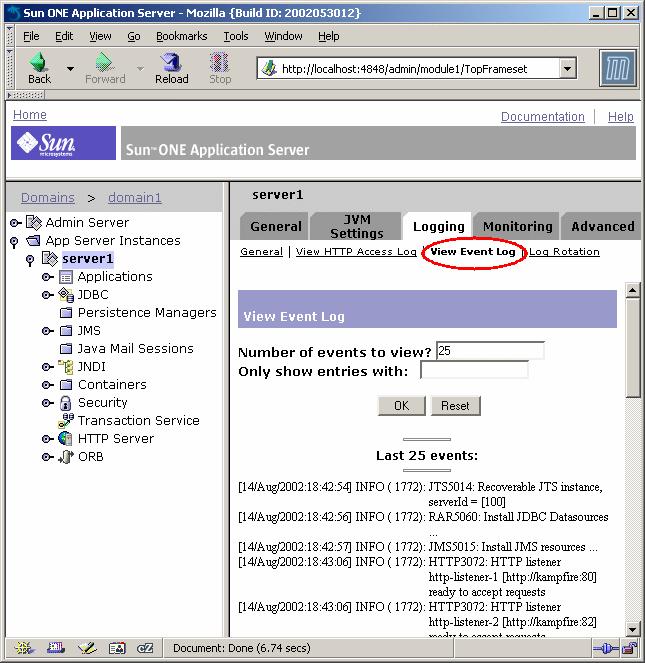The width and height of the screenshot is (645, 663).
Task: Click the security lock icon in status bar
Action: (630, 648)
